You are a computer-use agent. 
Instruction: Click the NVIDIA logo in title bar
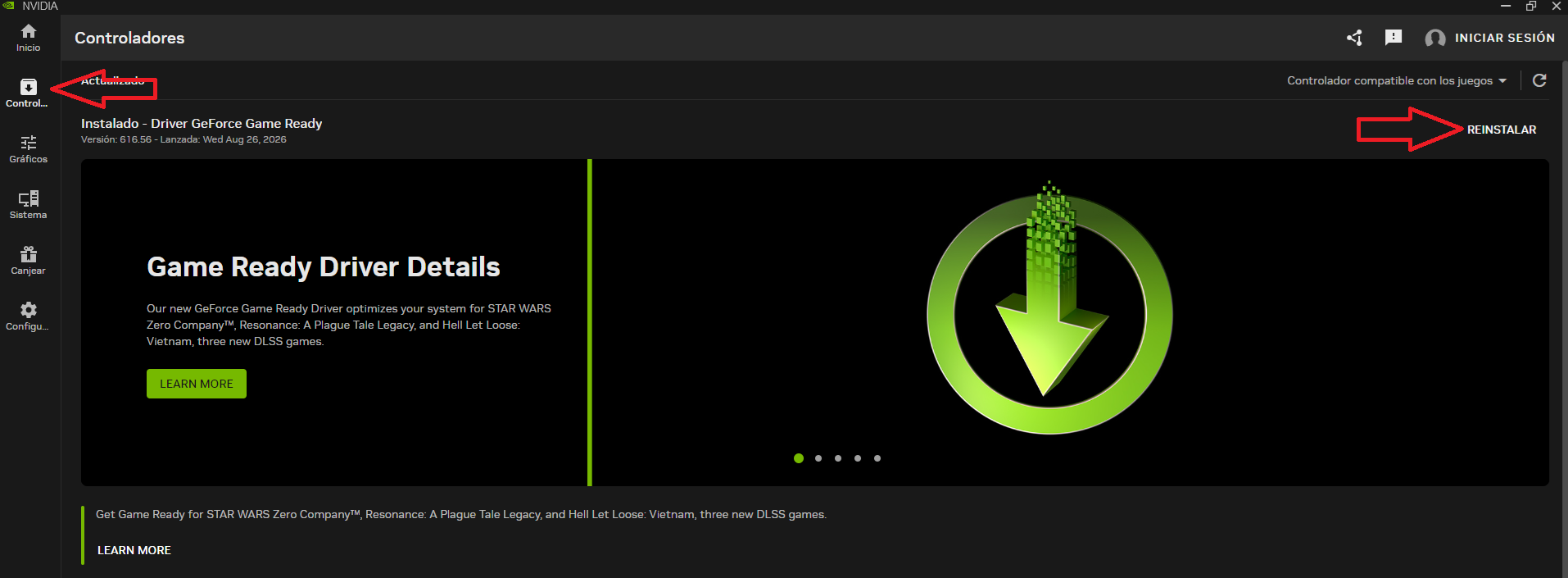(x=9, y=6)
